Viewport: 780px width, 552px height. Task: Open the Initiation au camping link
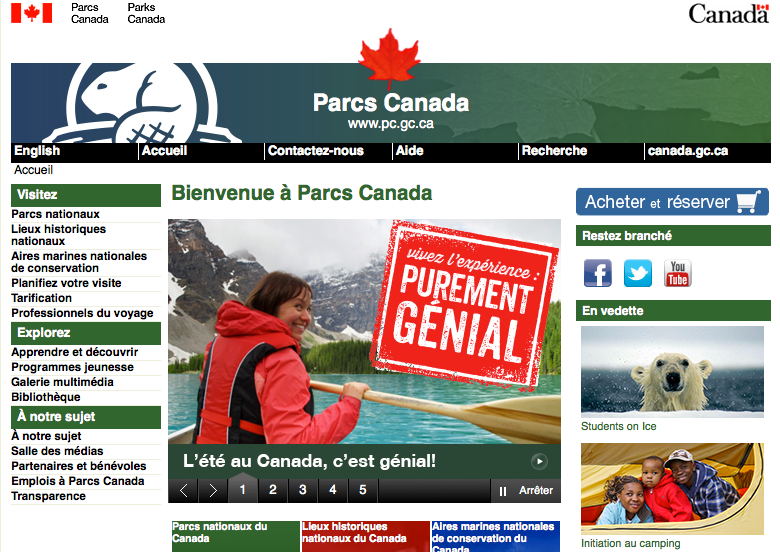pos(630,544)
